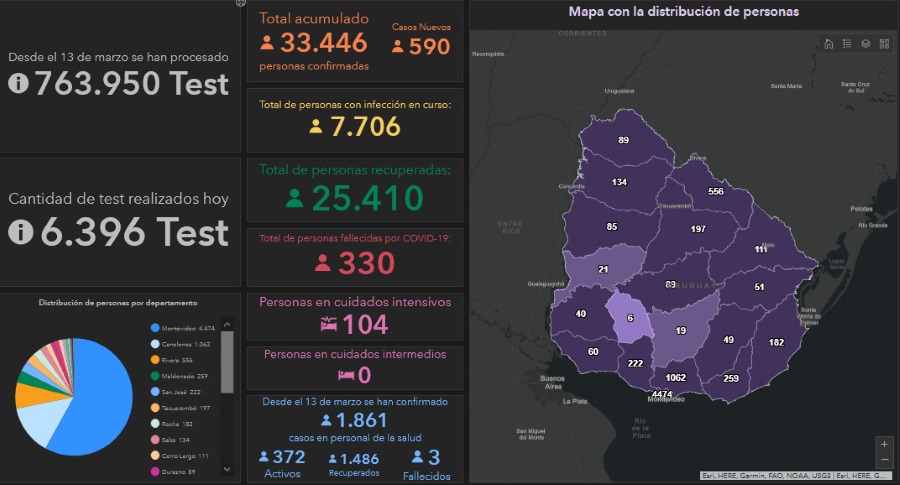Click info icon beside 763.950 Test
The height and width of the screenshot is (485, 900).
(x=19, y=84)
